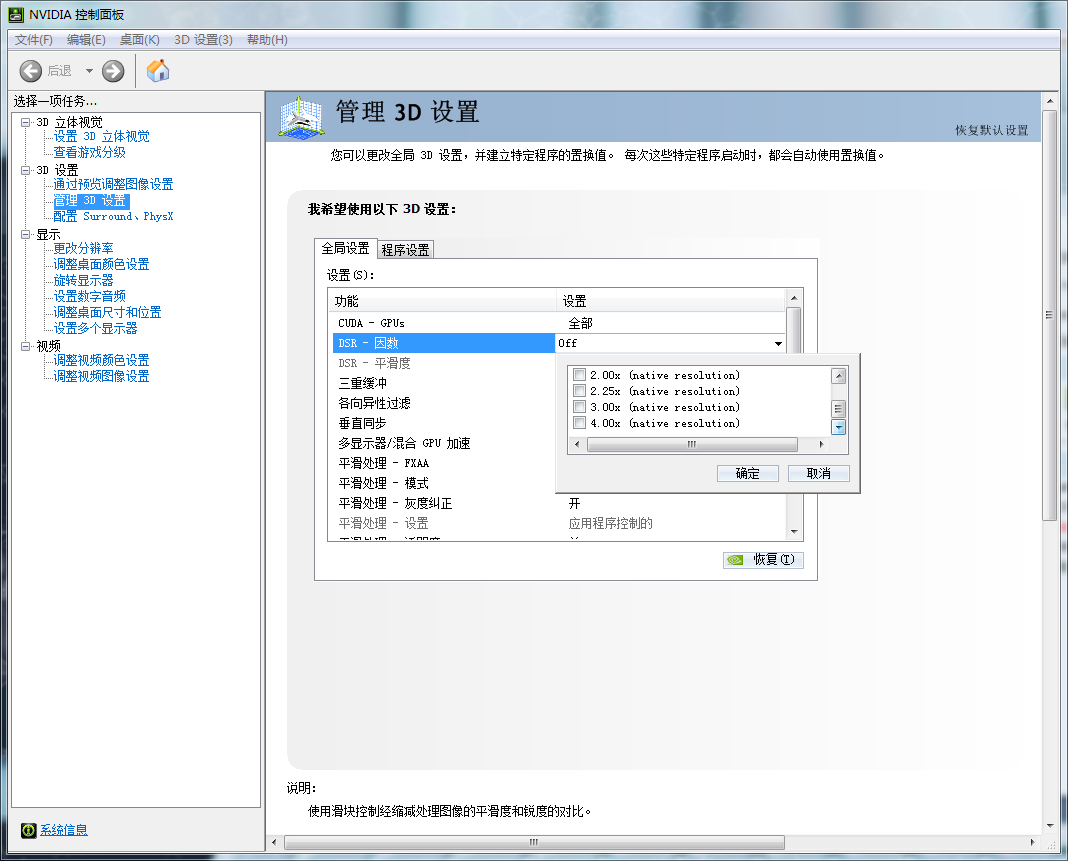The width and height of the screenshot is (1068, 861).
Task: Select the 平滑处理 - 模式 row
Action: pyautogui.click(x=443, y=483)
